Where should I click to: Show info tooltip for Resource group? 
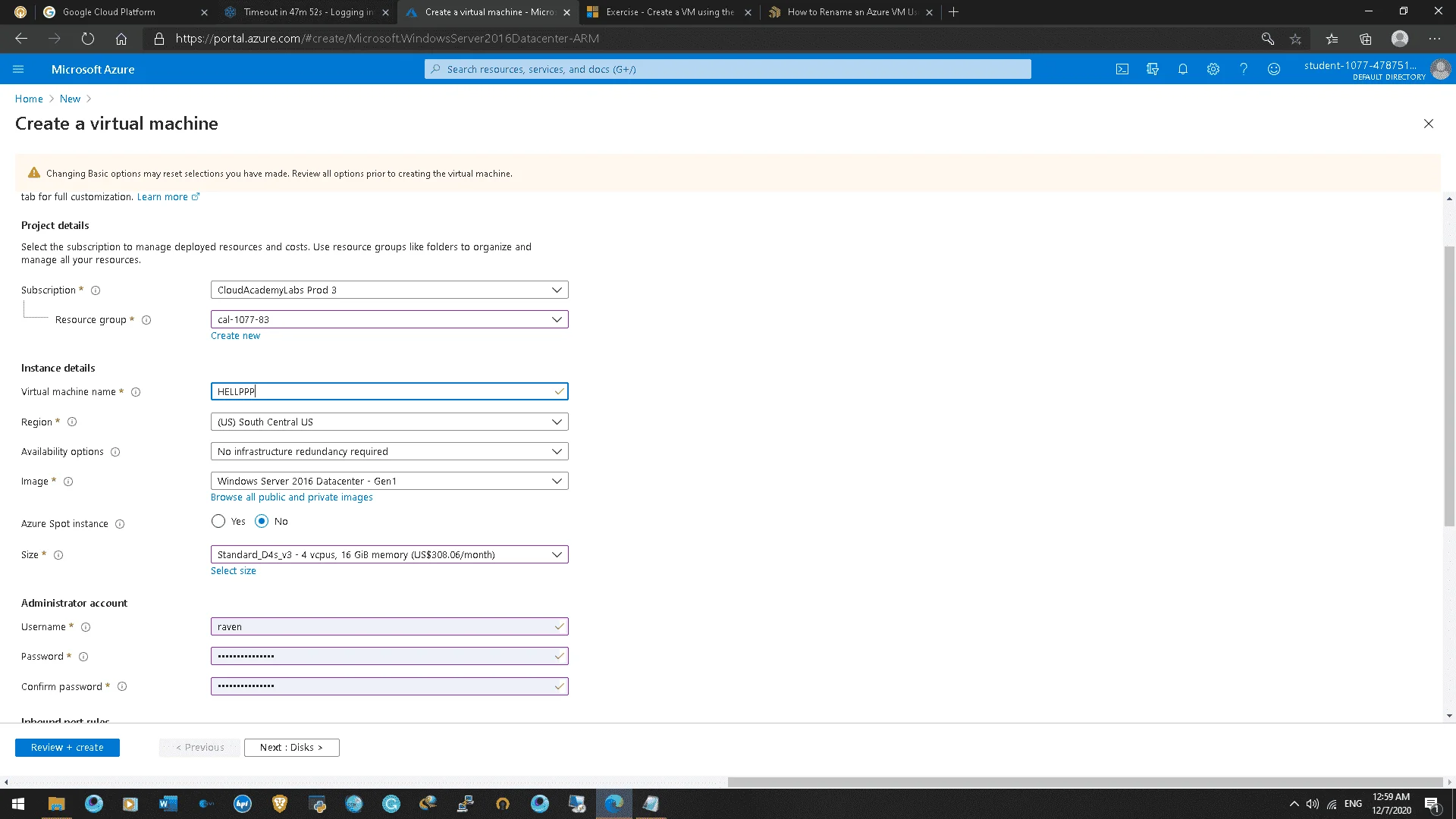[146, 320]
